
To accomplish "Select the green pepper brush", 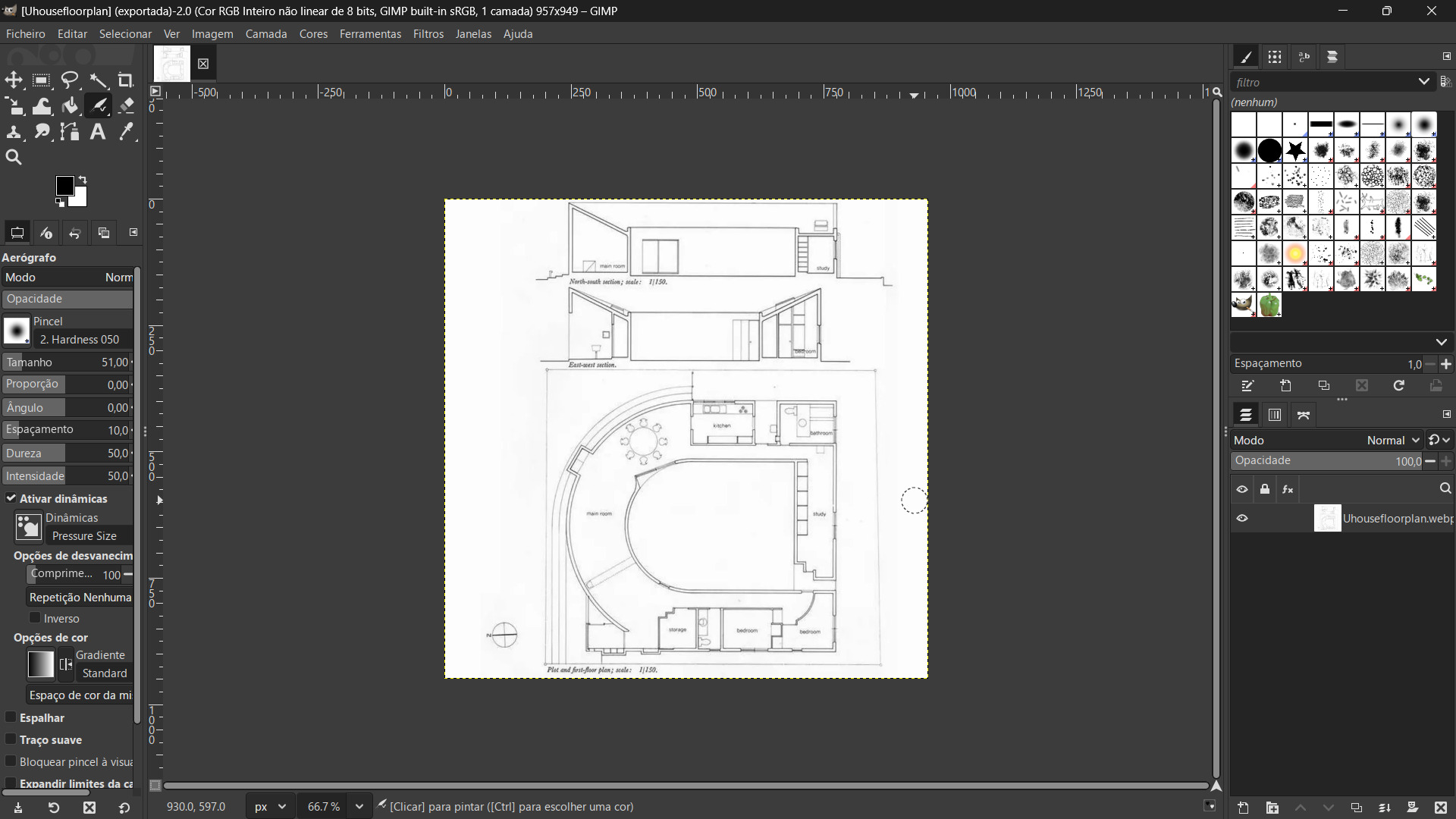I will [1269, 305].
